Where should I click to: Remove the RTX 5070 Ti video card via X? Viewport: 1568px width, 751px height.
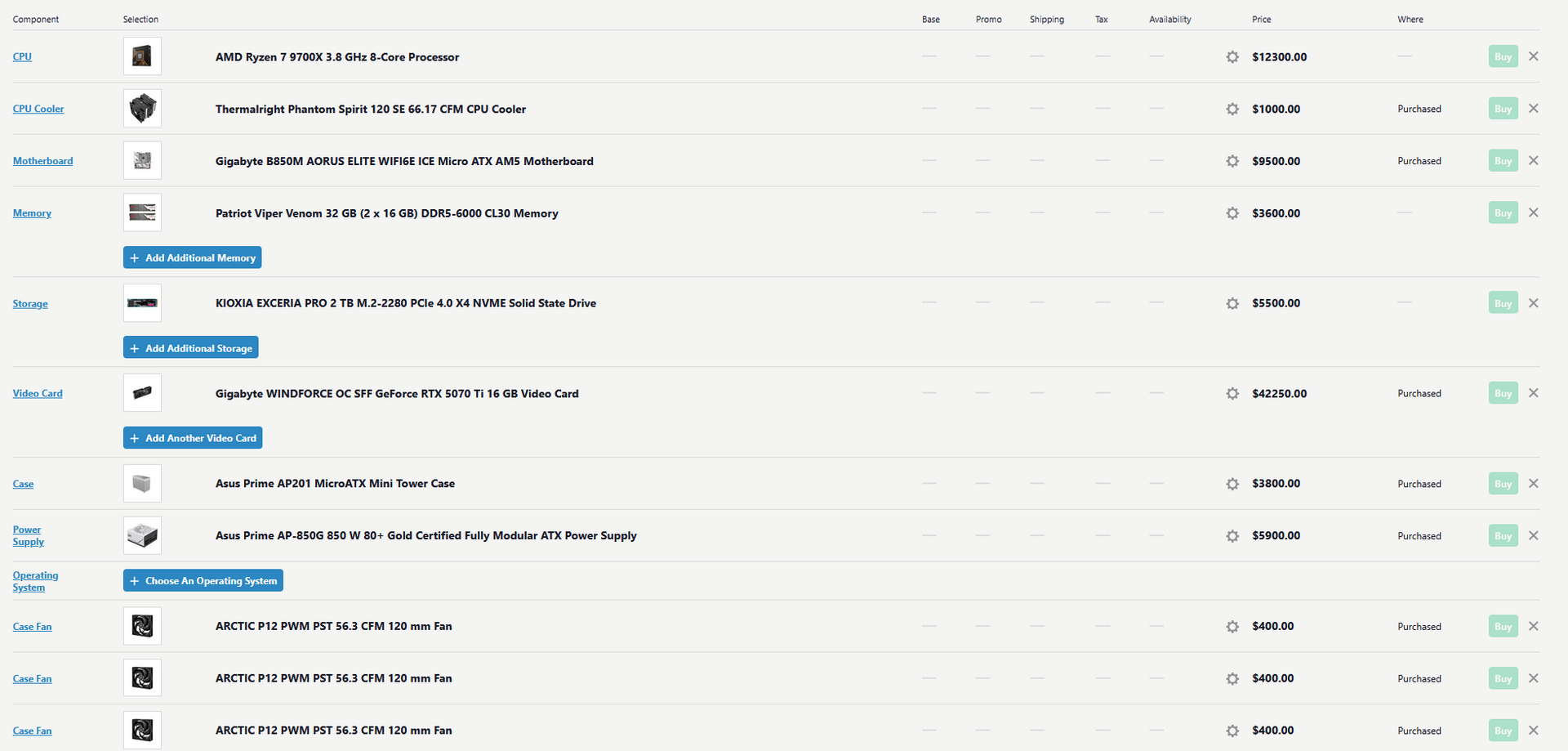click(x=1534, y=393)
